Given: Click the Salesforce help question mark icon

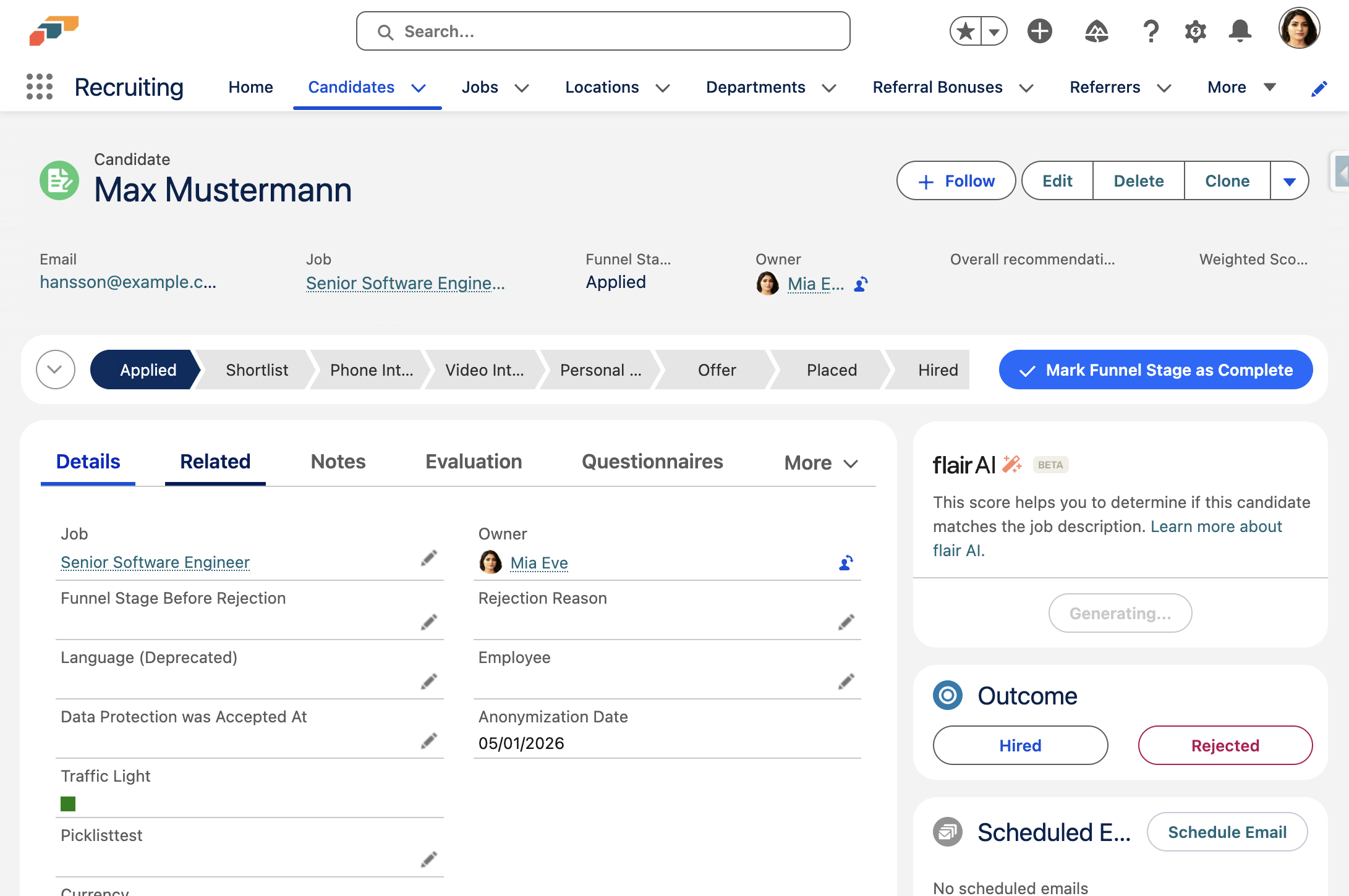Looking at the screenshot, I should (x=1151, y=30).
